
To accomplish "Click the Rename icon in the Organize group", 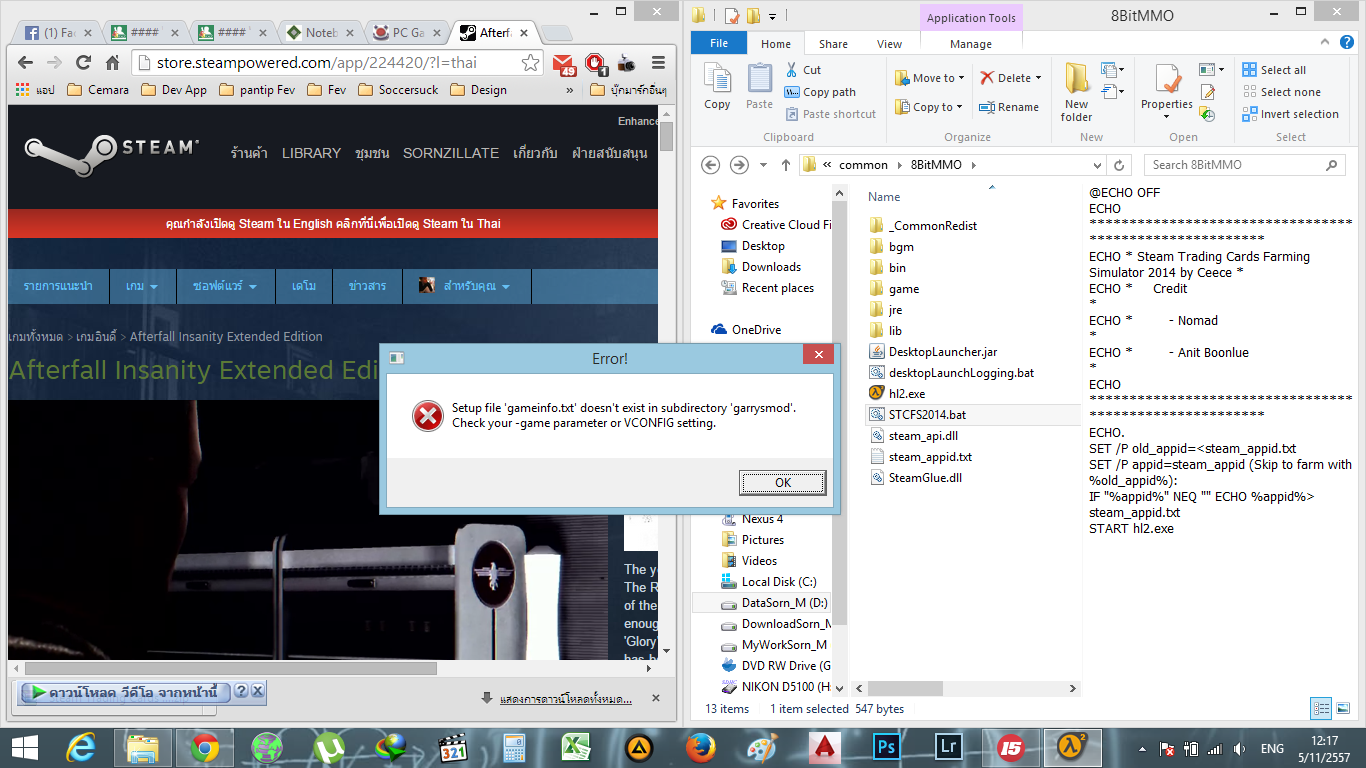I will tap(985, 107).
